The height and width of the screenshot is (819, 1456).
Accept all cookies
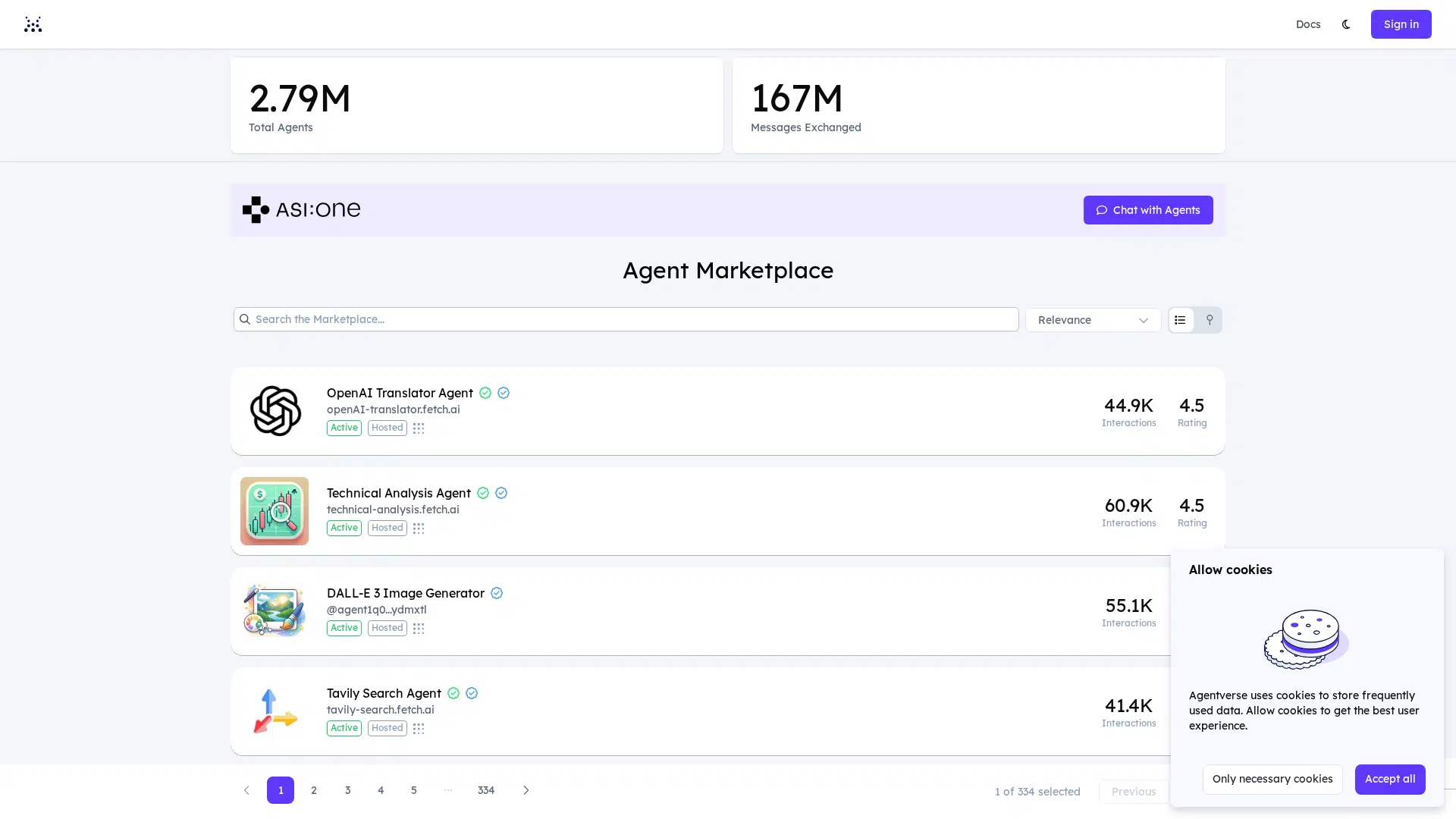1389,780
